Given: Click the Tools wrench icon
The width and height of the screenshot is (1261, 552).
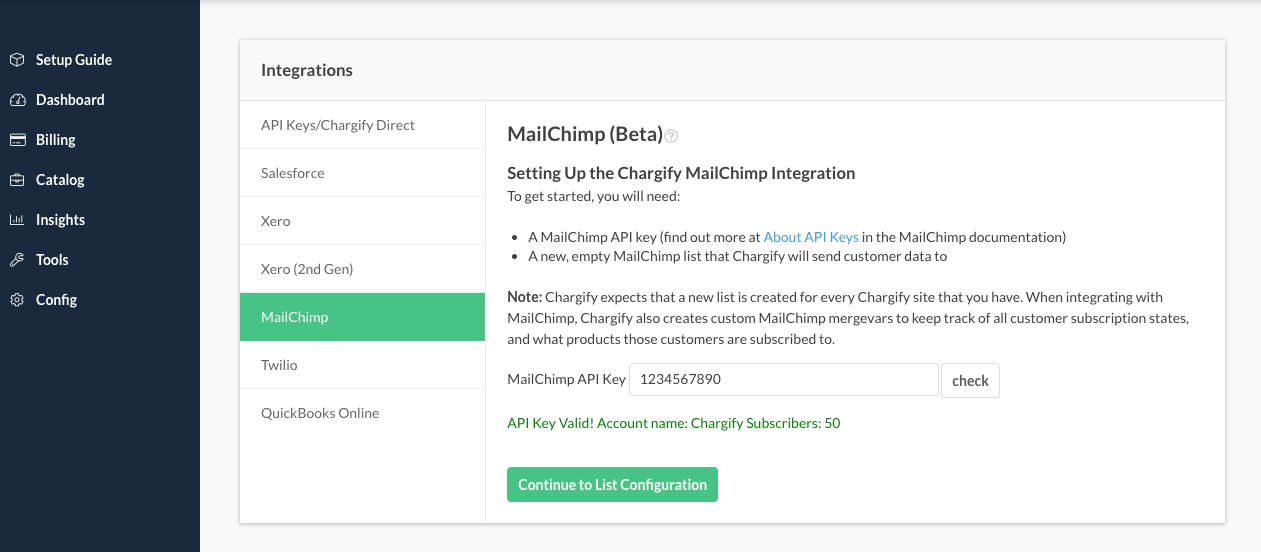Looking at the screenshot, I should click(17, 260).
